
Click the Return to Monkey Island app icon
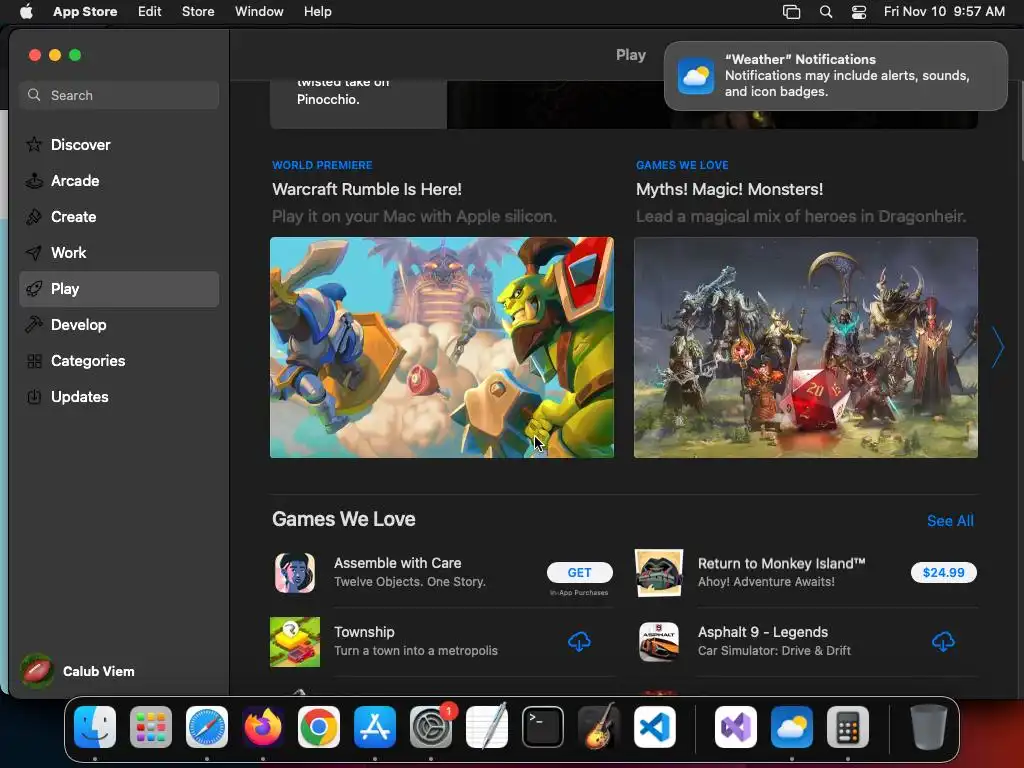tap(659, 573)
